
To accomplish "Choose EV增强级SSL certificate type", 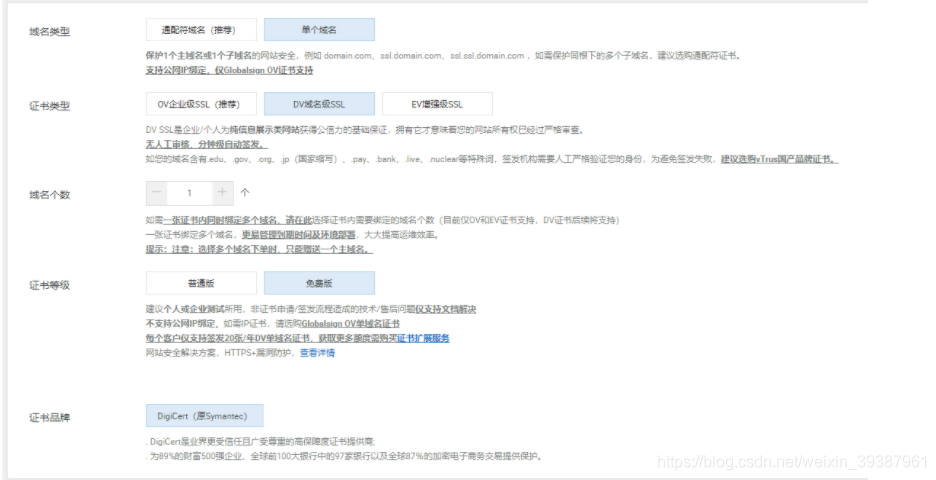I will click(x=438, y=104).
